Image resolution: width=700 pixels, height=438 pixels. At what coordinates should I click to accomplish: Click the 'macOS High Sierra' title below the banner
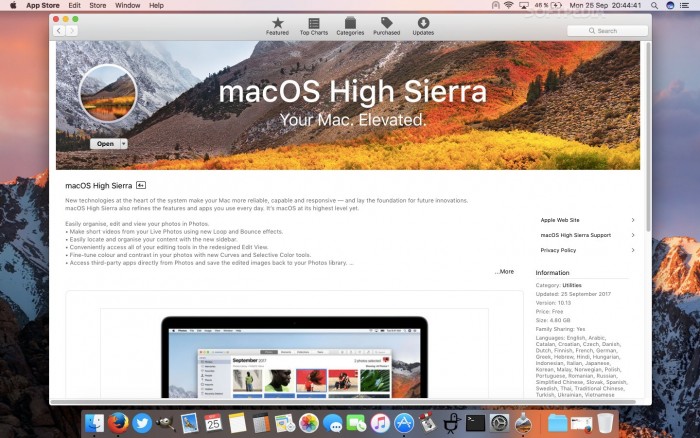[99, 185]
